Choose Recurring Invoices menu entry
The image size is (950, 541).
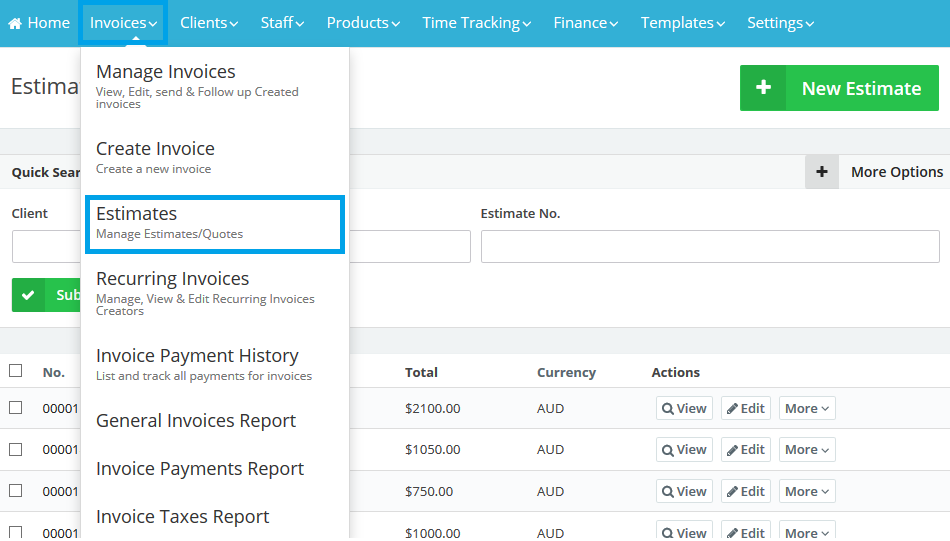pyautogui.click(x=172, y=279)
